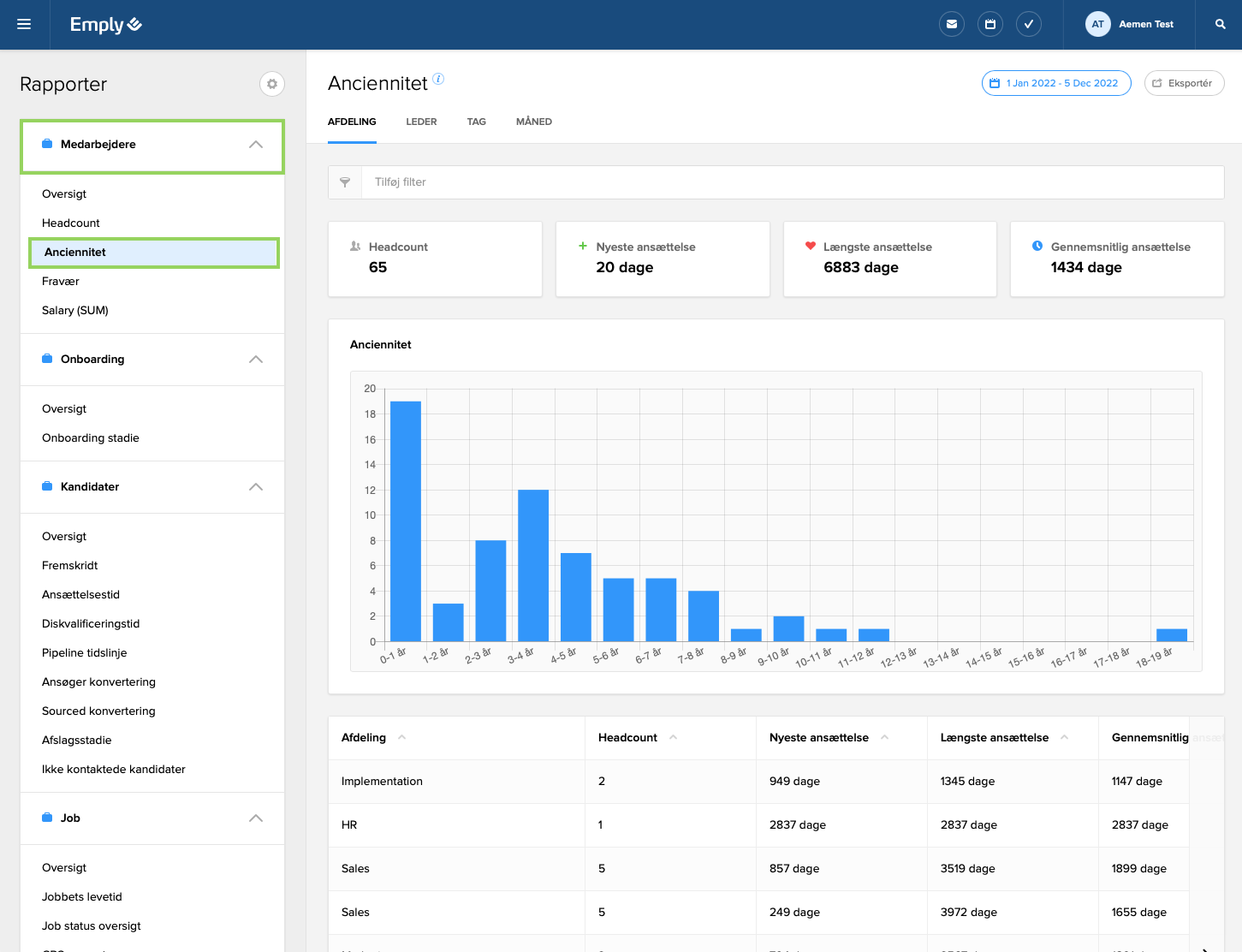Viewport: 1242px width, 952px height.
Task: Open the hamburger navigation menu
Action: click(x=24, y=24)
